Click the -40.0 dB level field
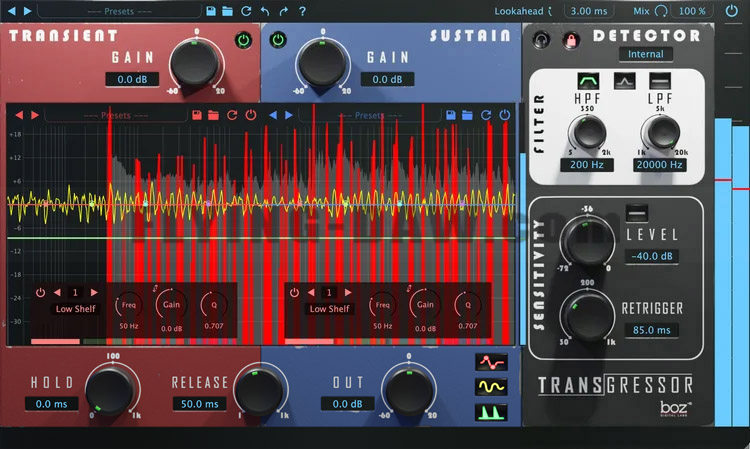Image resolution: width=750 pixels, height=449 pixels. coord(651,256)
